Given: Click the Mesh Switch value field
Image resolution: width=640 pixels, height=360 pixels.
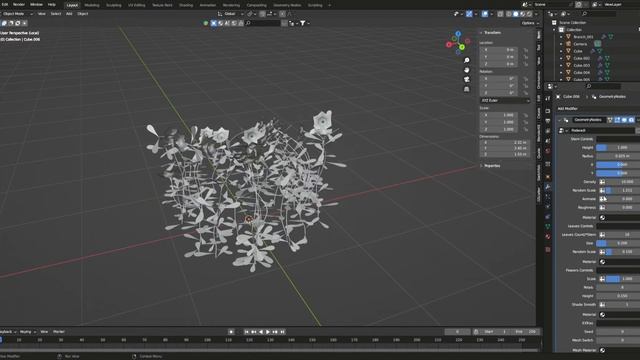Looking at the screenshot, I should click(x=618, y=340).
